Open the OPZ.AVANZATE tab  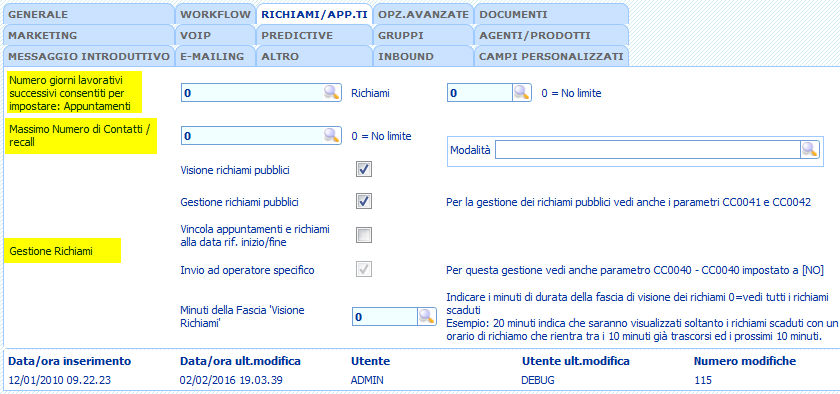click(423, 14)
